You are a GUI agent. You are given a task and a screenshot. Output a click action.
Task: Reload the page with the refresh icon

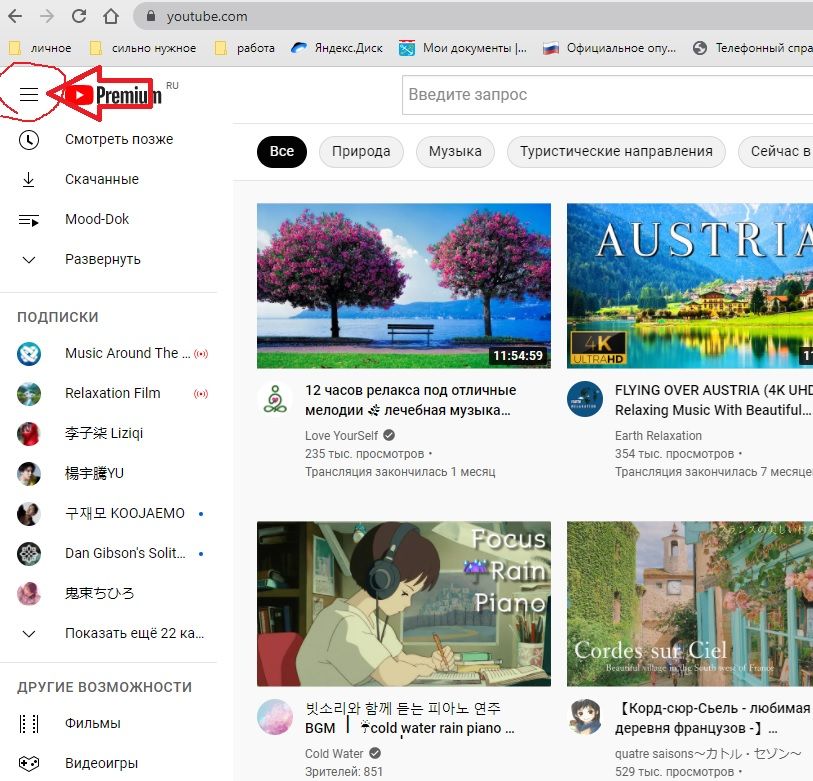[79, 17]
